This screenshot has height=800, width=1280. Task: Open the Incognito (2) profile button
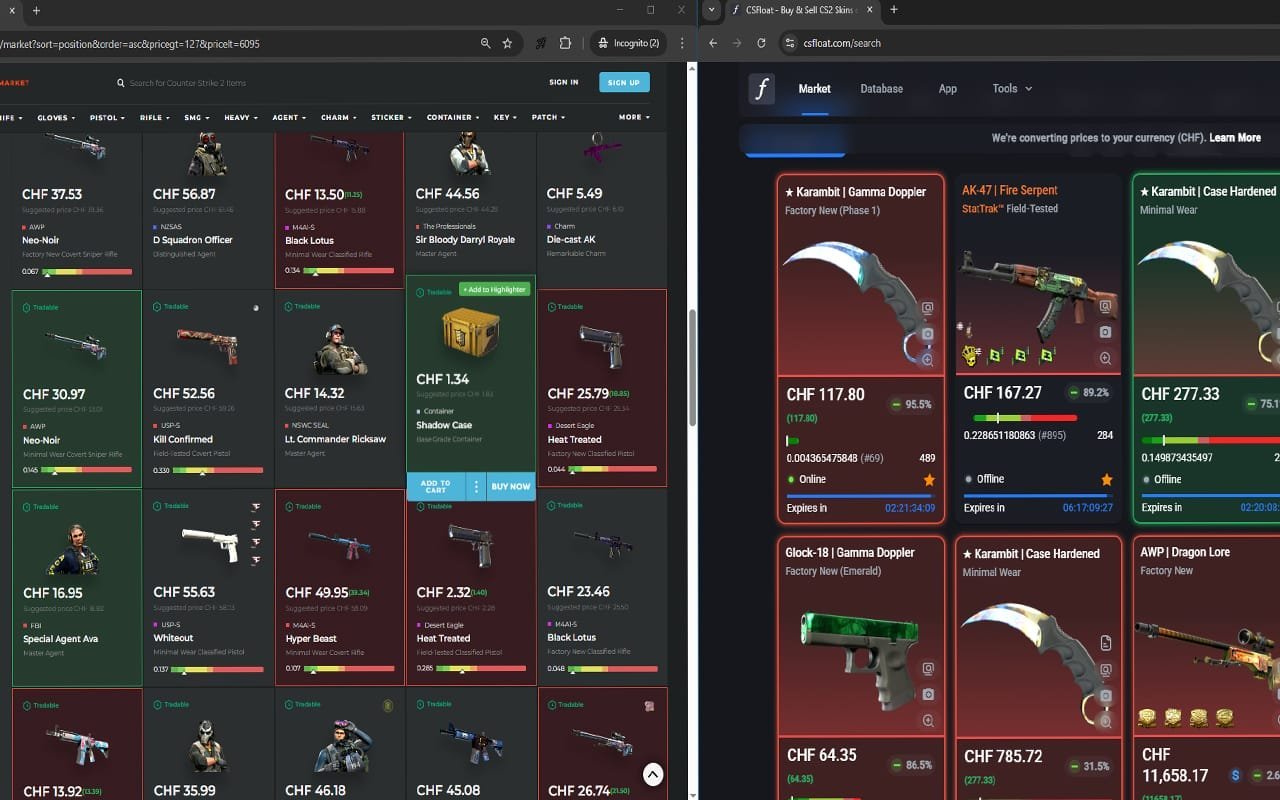click(629, 44)
